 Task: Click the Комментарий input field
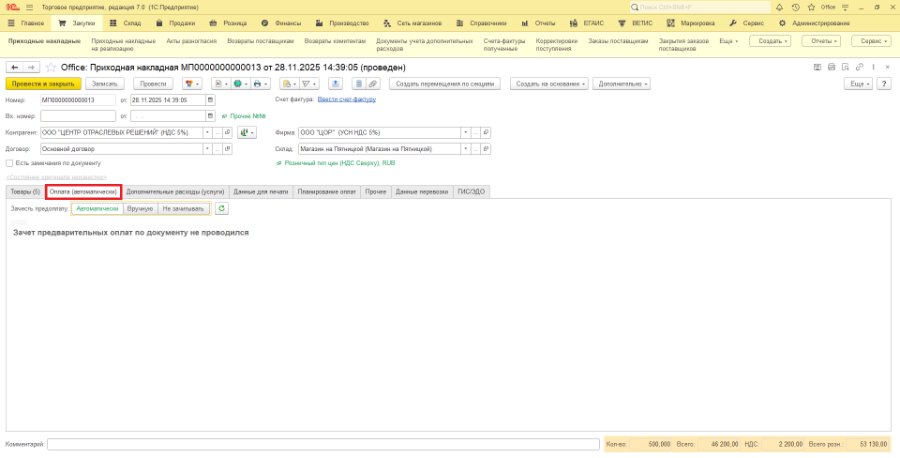[323, 444]
